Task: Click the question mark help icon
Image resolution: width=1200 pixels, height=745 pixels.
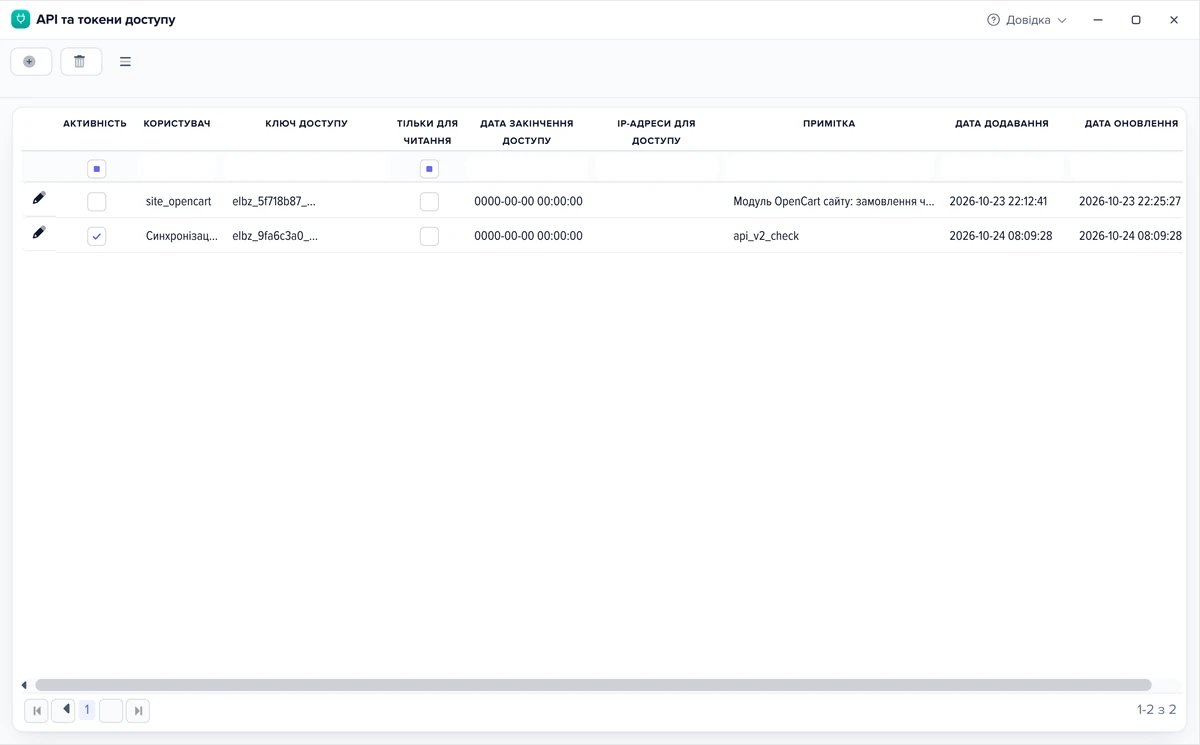Action: 993,20
